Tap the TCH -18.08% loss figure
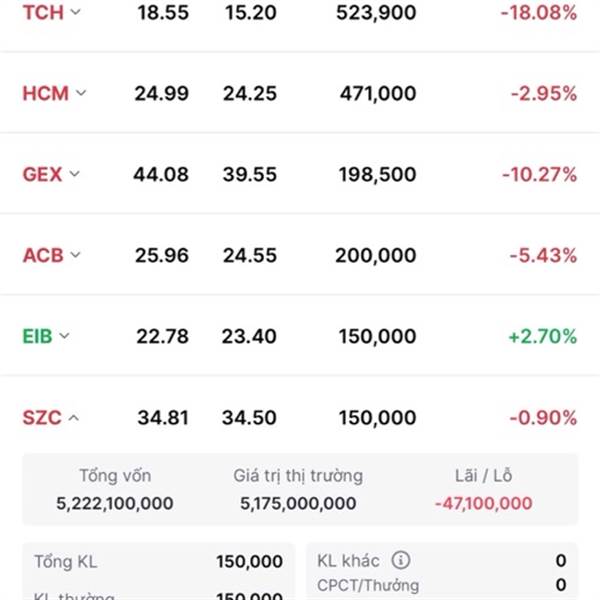The image size is (600, 600). [539, 13]
